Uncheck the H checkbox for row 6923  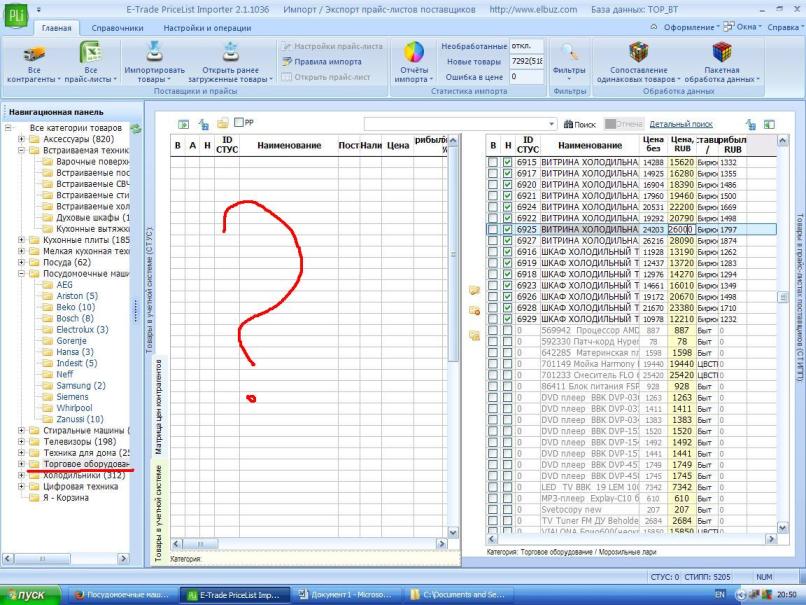click(508, 285)
